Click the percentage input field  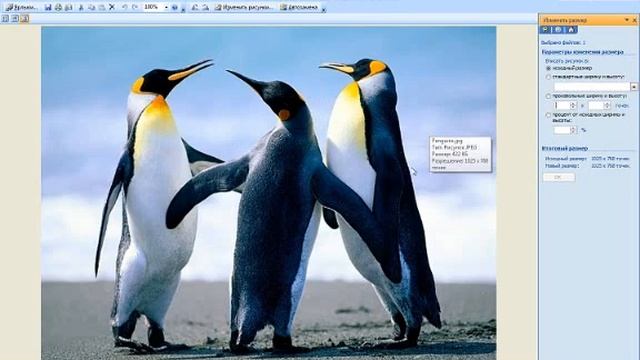click(x=562, y=130)
